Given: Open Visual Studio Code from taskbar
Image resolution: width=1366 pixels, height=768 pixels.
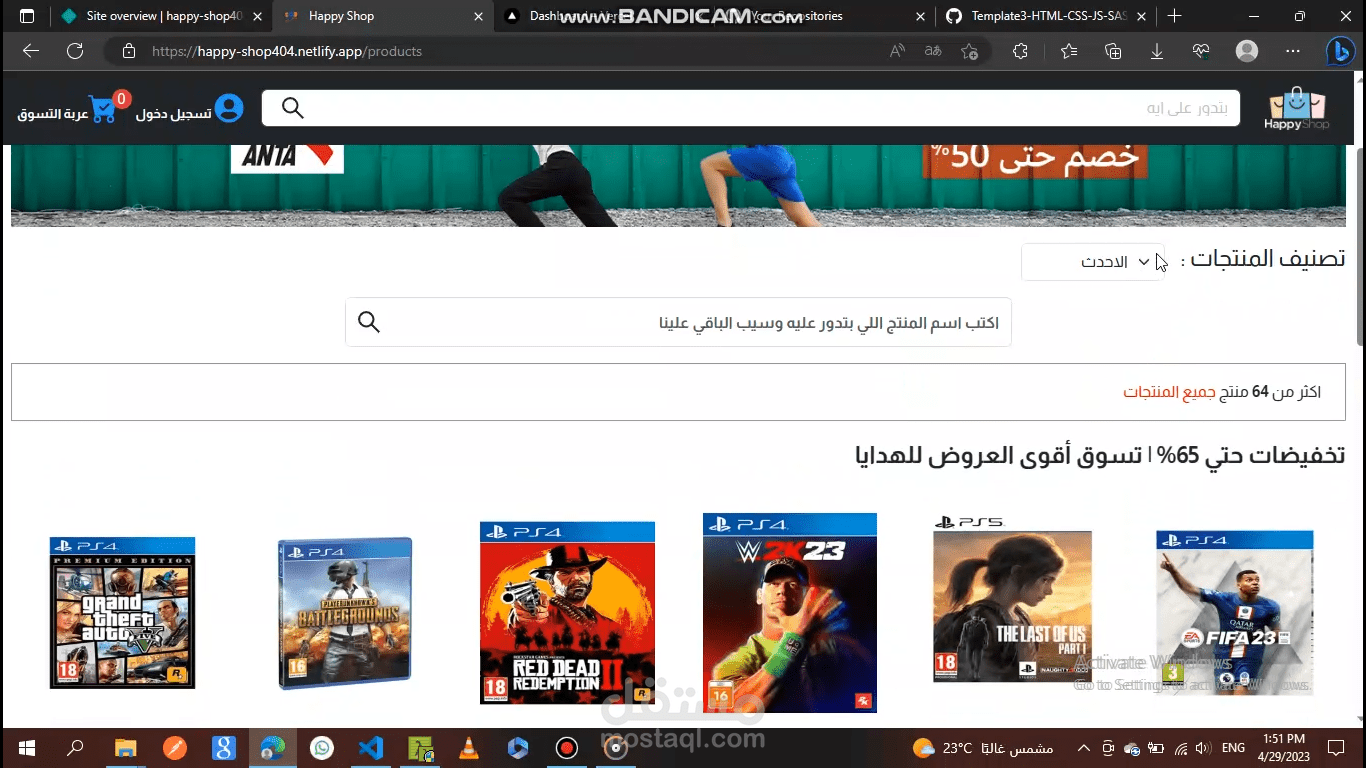Looking at the screenshot, I should tap(371, 748).
